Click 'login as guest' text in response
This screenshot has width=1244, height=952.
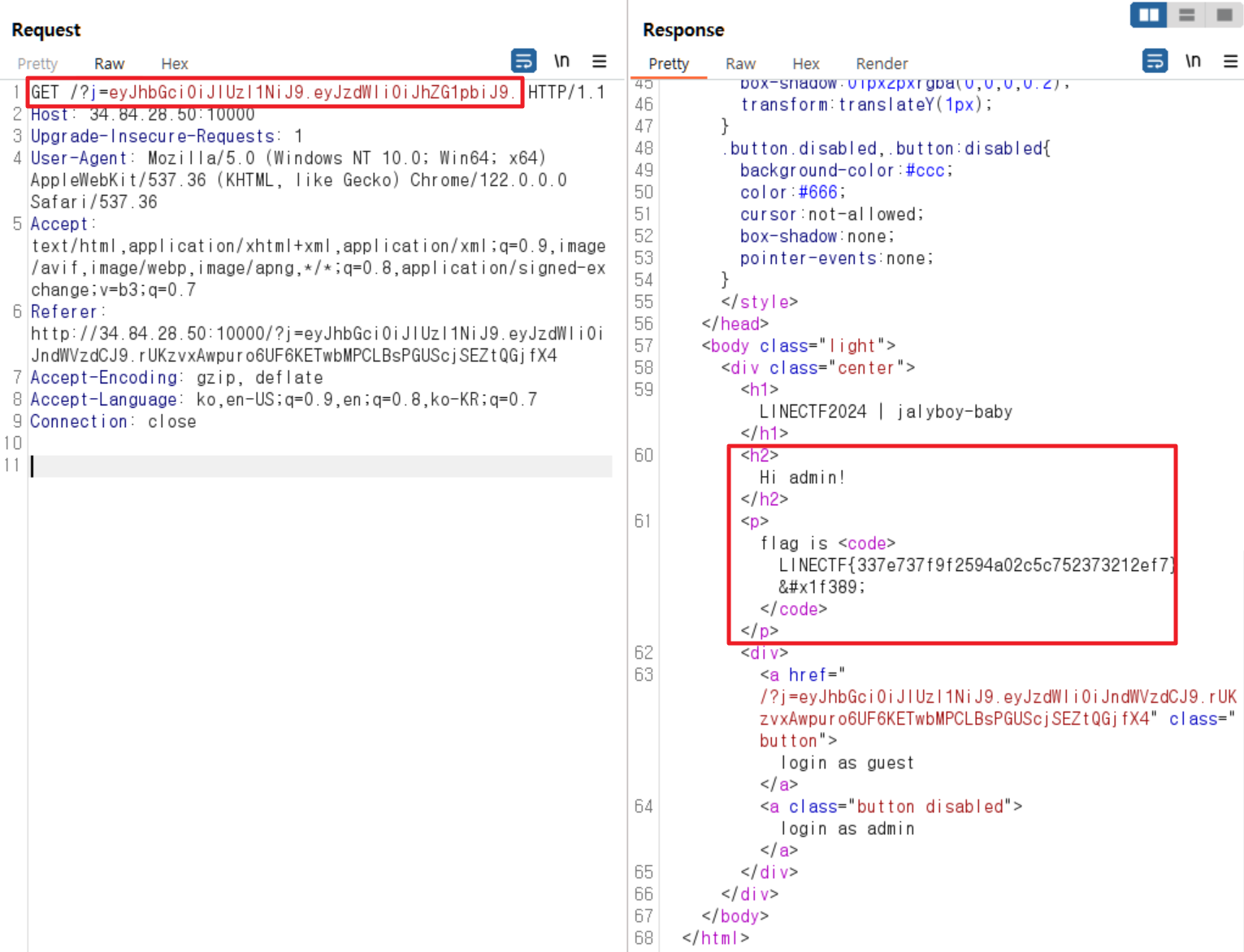(x=847, y=763)
